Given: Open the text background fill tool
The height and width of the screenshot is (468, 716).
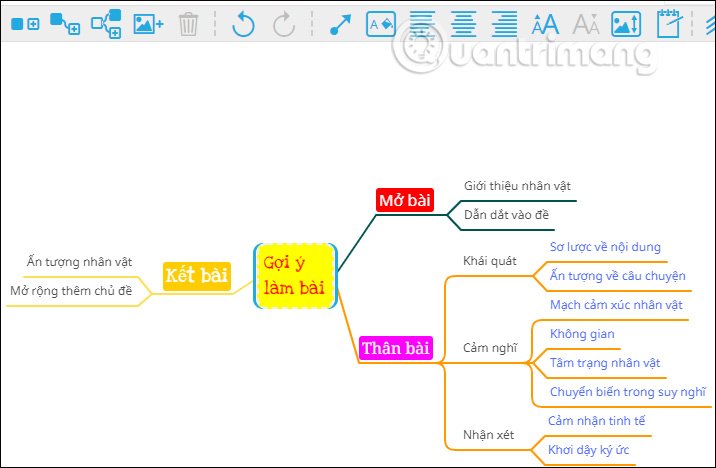Looking at the screenshot, I should pos(381,24).
